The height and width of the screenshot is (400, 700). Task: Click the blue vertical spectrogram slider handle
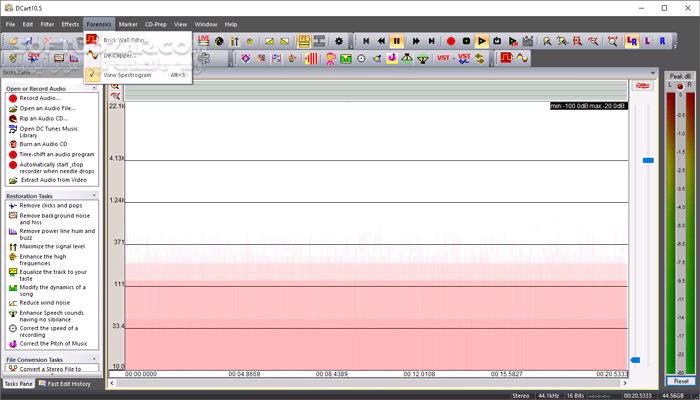pyautogui.click(x=648, y=160)
